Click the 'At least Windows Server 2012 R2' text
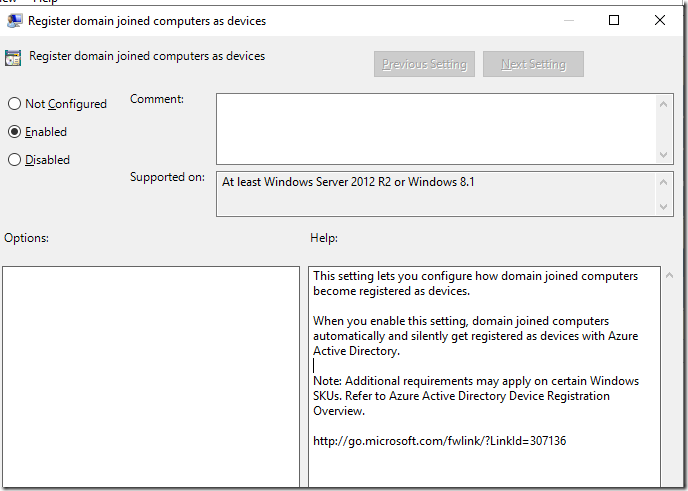 click(348, 182)
